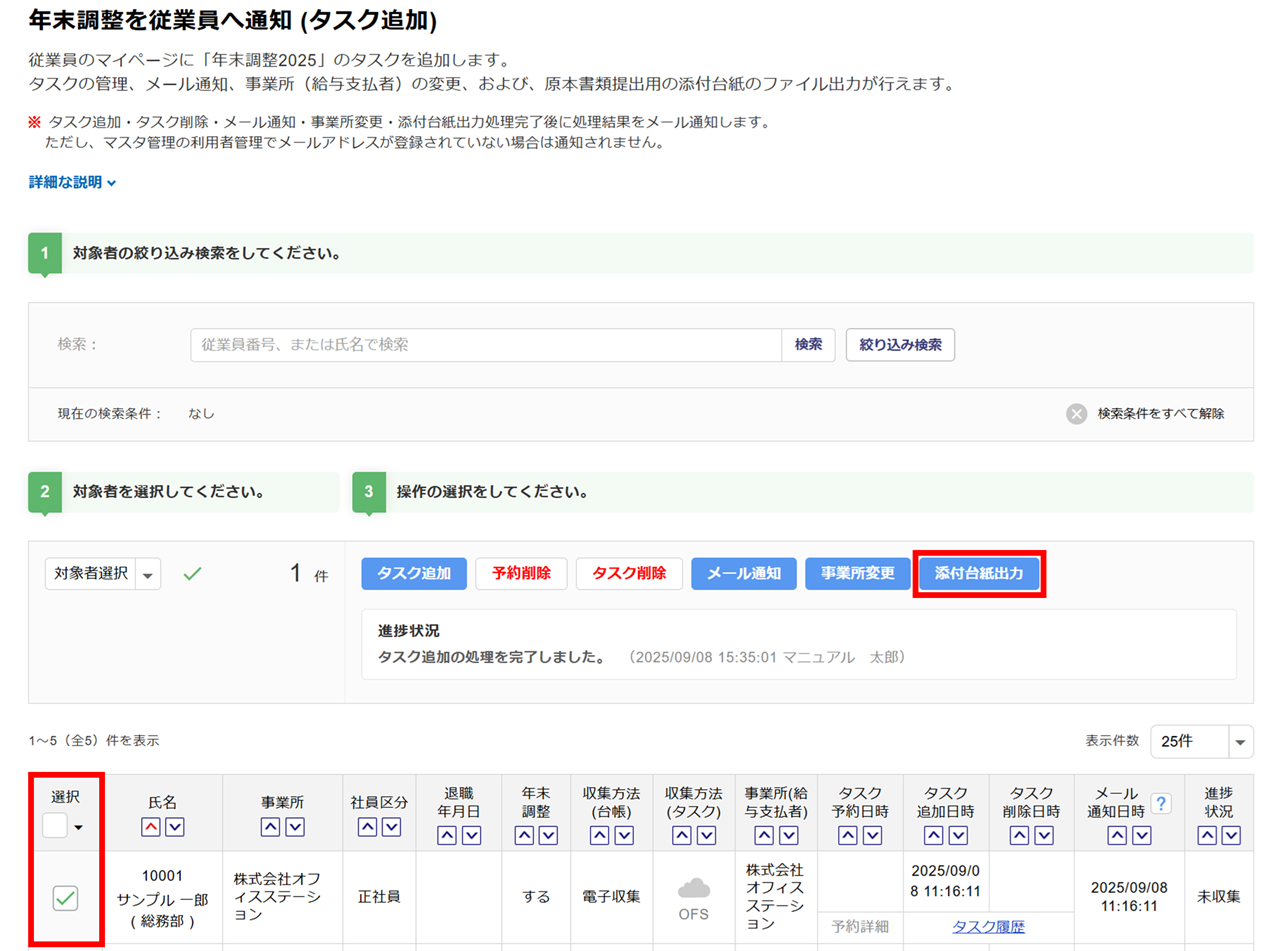1280x951 pixels.
Task: Sort タスク追加日時 column ascending with up arrow
Action: pos(933,834)
